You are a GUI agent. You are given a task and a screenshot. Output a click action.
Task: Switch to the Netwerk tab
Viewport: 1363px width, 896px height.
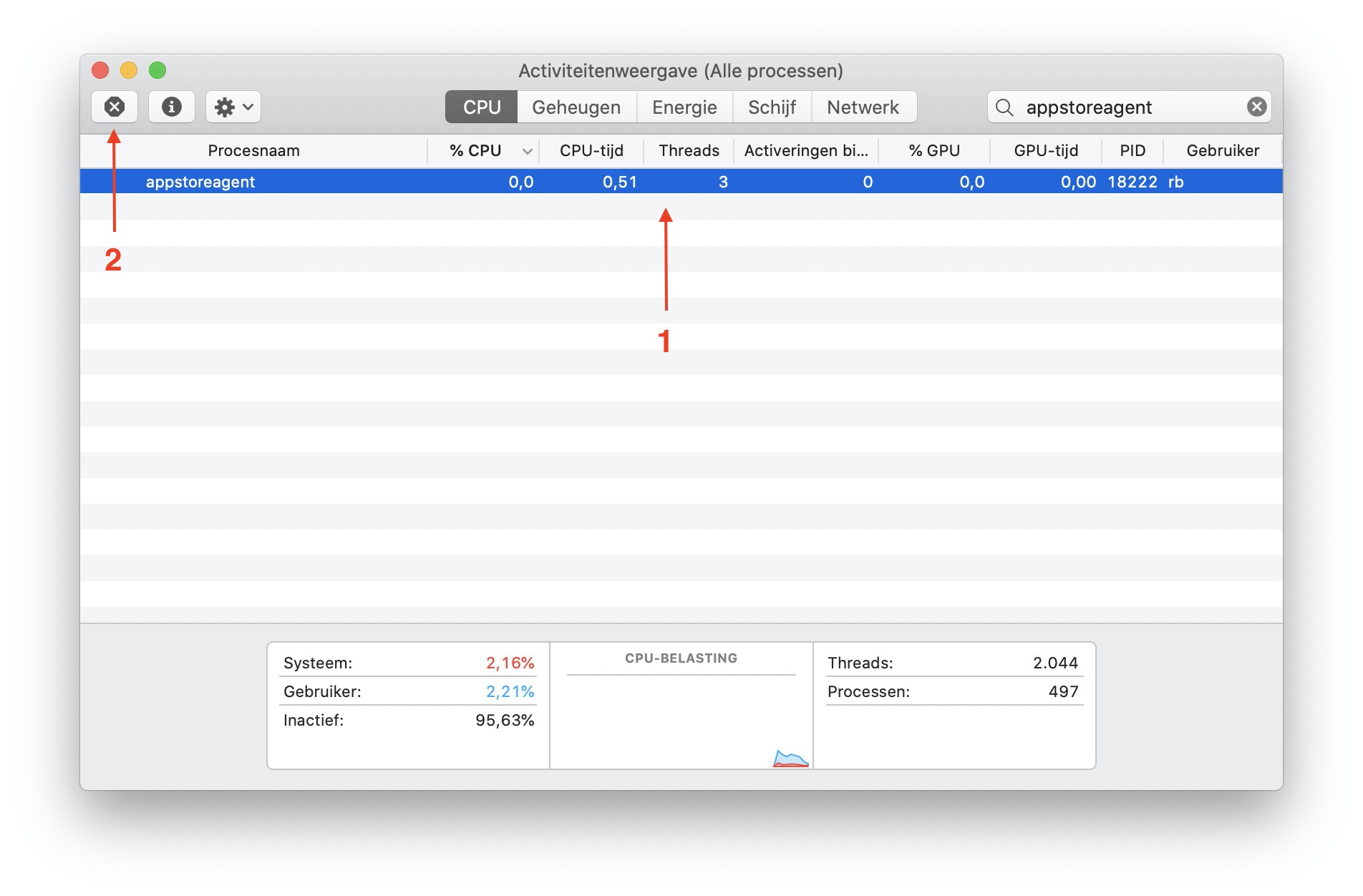(863, 107)
